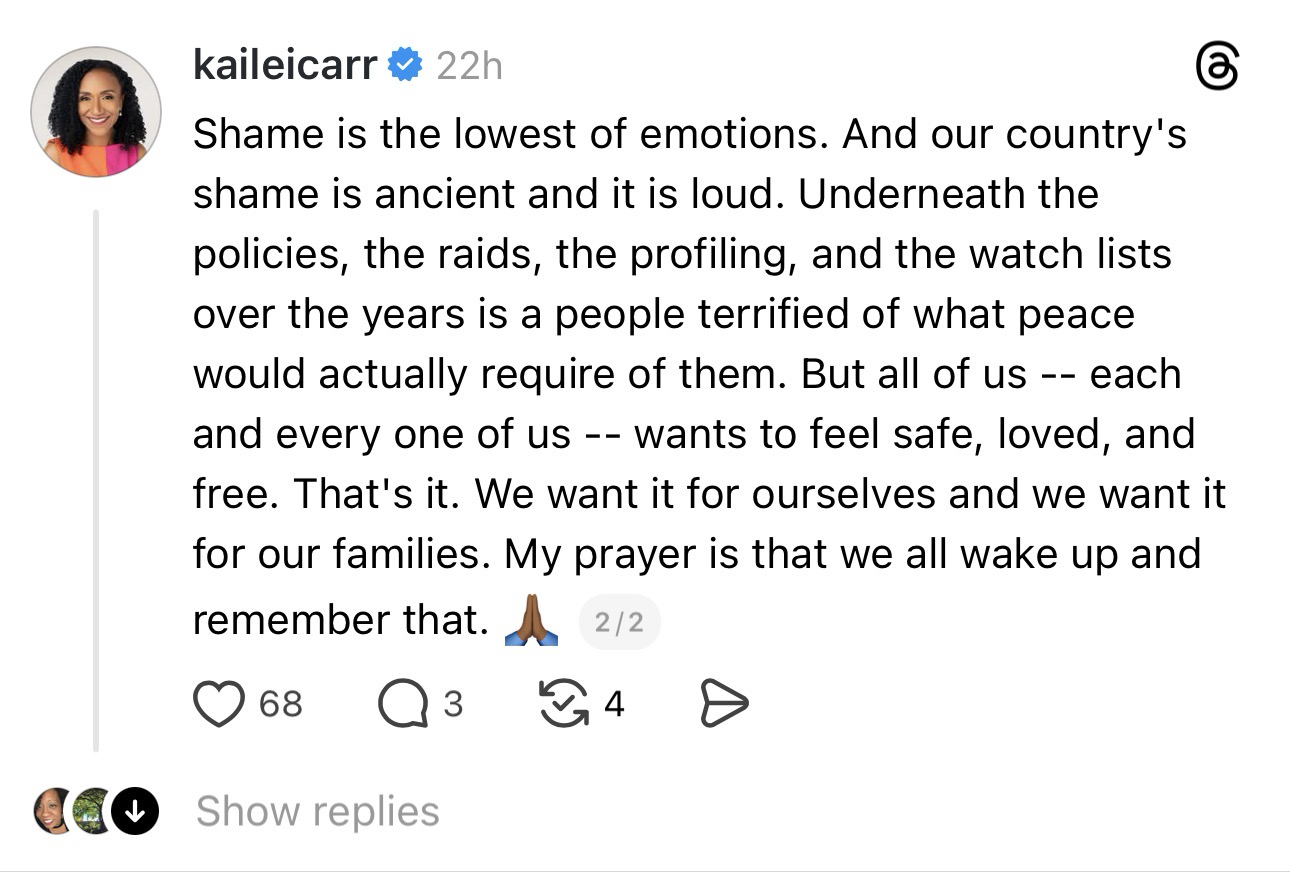This screenshot has width=1290, height=872.
Task: Click the second replier avatar
Action: 91,811
